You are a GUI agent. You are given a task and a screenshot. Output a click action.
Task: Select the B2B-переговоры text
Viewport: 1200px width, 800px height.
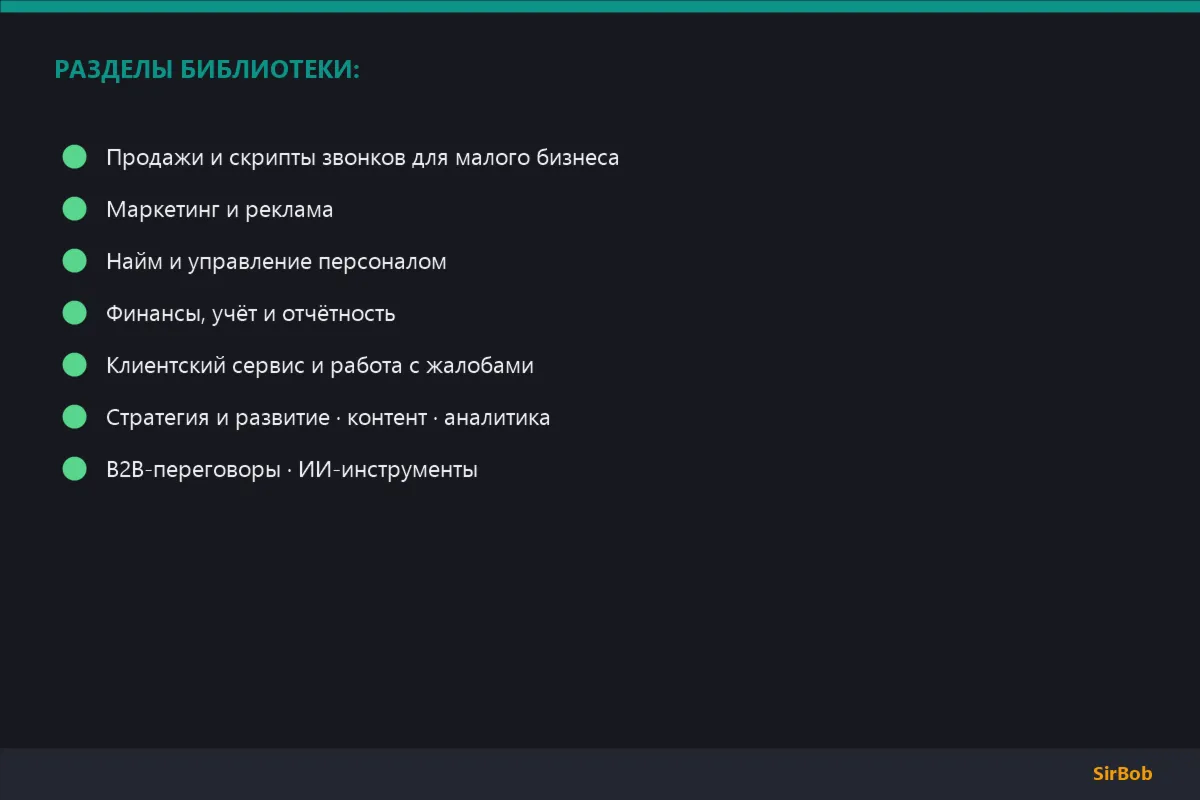click(193, 470)
